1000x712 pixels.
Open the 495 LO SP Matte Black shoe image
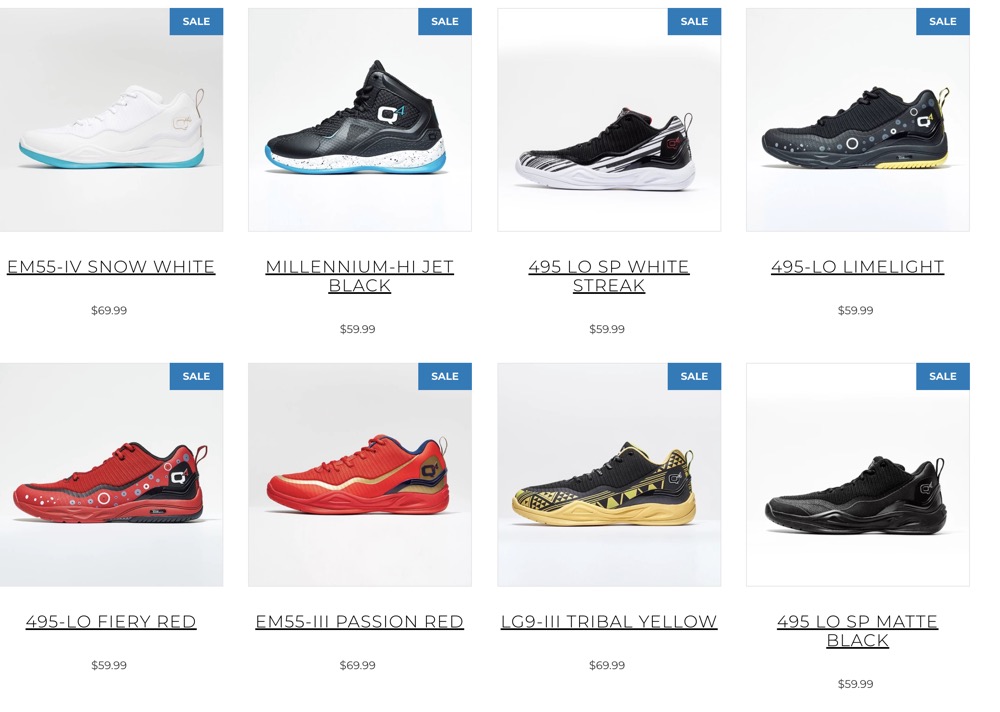coord(858,475)
